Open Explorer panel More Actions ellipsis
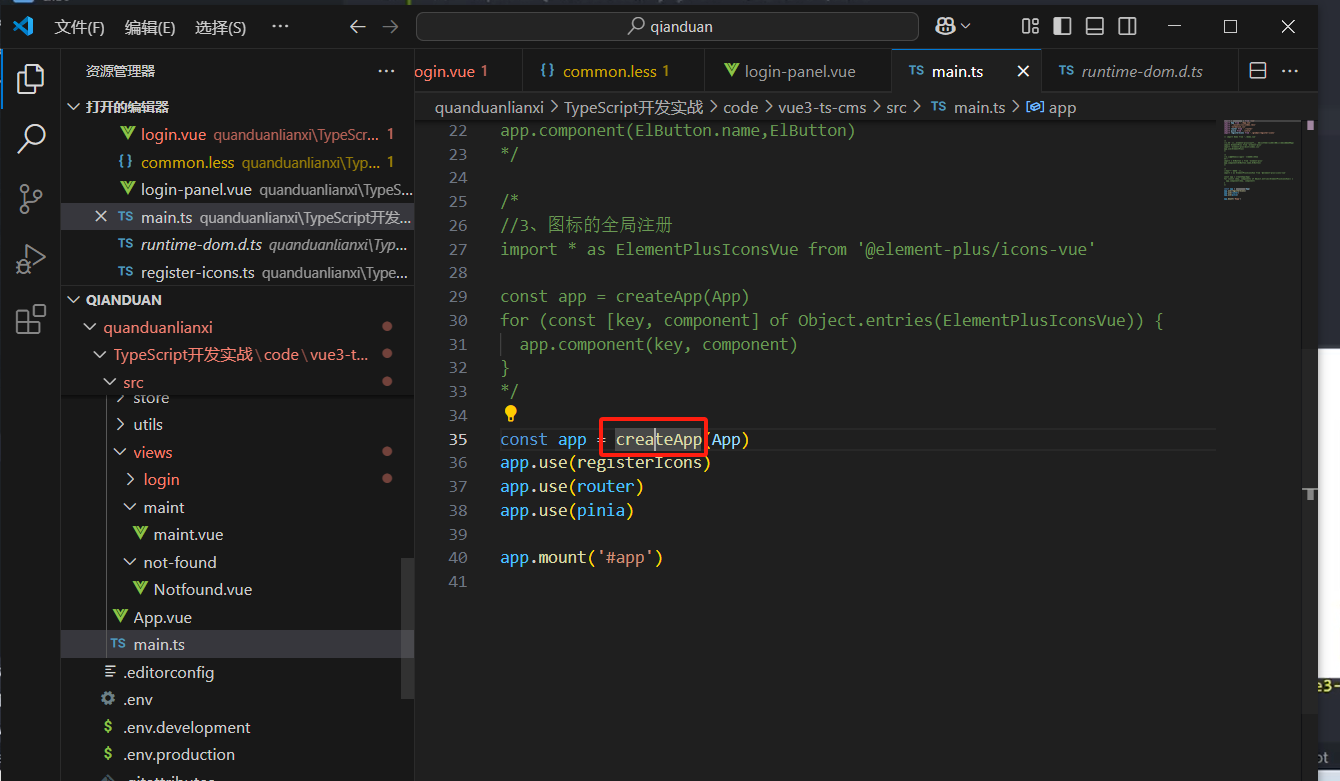1340x781 pixels. (386, 71)
